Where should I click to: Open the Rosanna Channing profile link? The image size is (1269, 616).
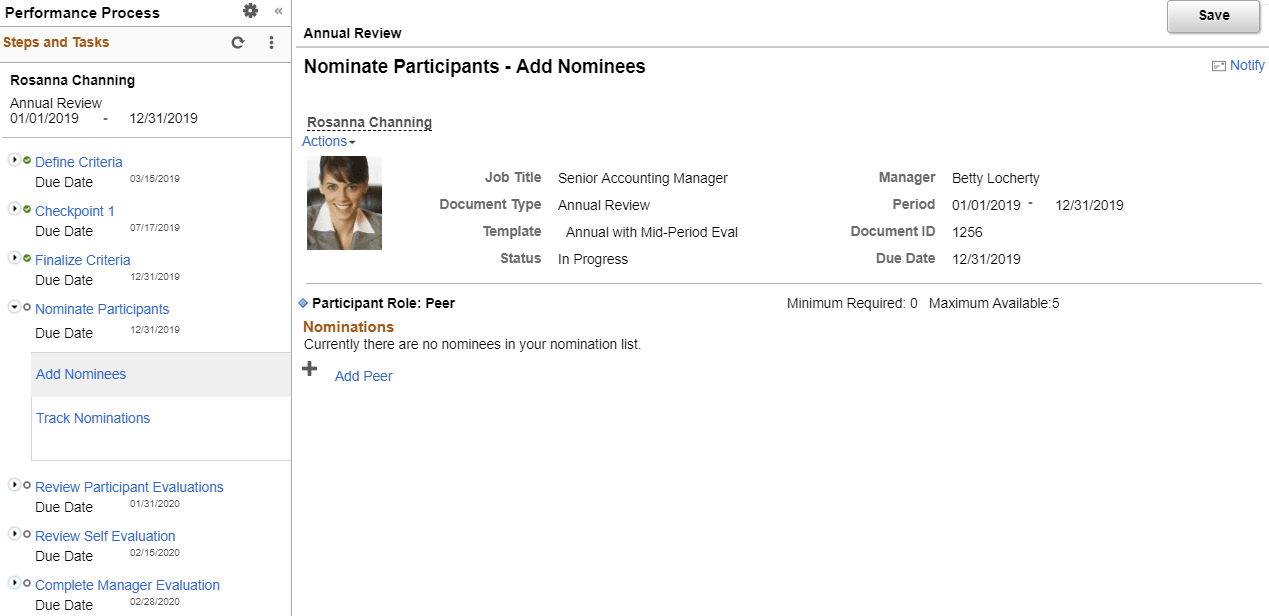[368, 122]
